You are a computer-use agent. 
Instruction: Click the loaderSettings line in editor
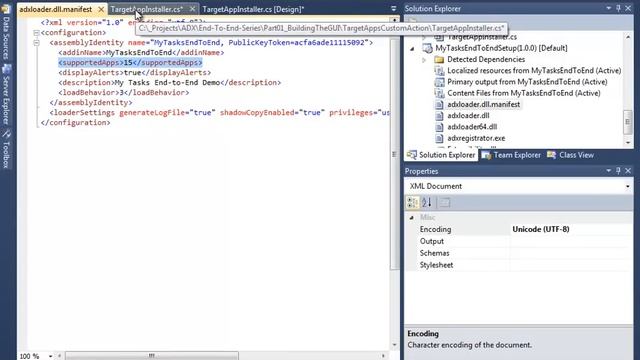(220, 113)
